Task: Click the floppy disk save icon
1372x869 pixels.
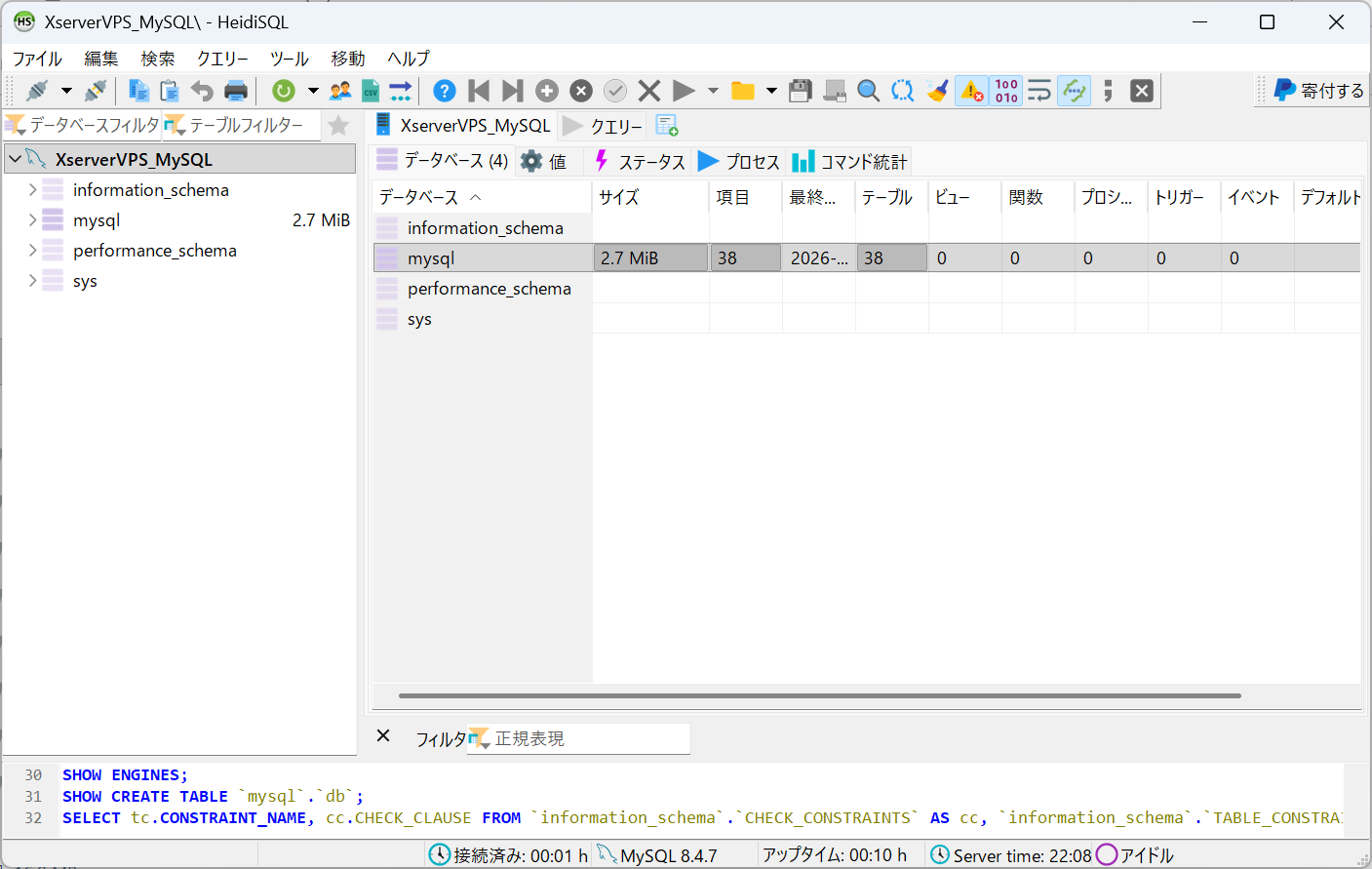Action: coord(801,91)
